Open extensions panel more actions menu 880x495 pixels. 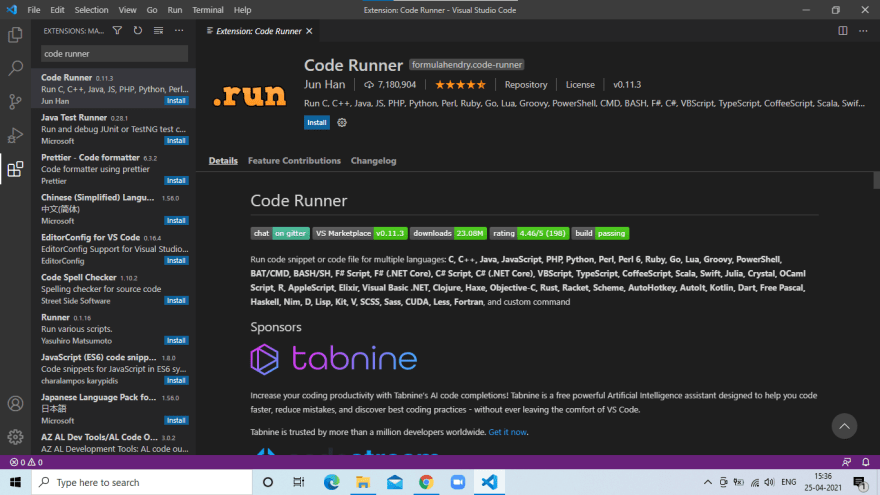point(179,31)
